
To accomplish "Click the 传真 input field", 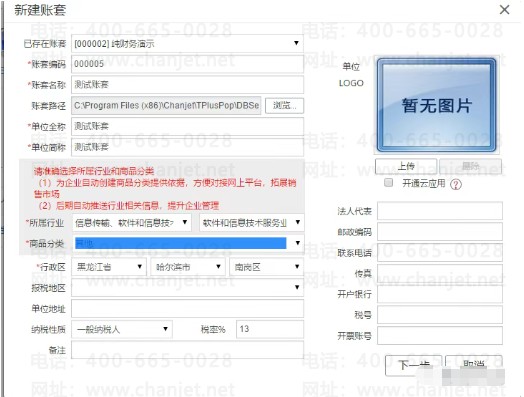I will 440,273.
